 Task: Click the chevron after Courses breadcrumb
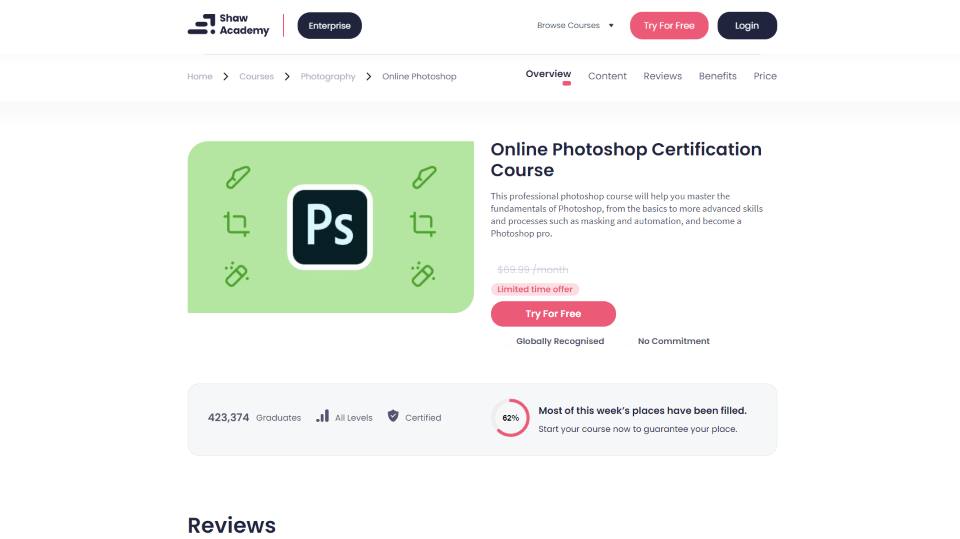pos(287,77)
